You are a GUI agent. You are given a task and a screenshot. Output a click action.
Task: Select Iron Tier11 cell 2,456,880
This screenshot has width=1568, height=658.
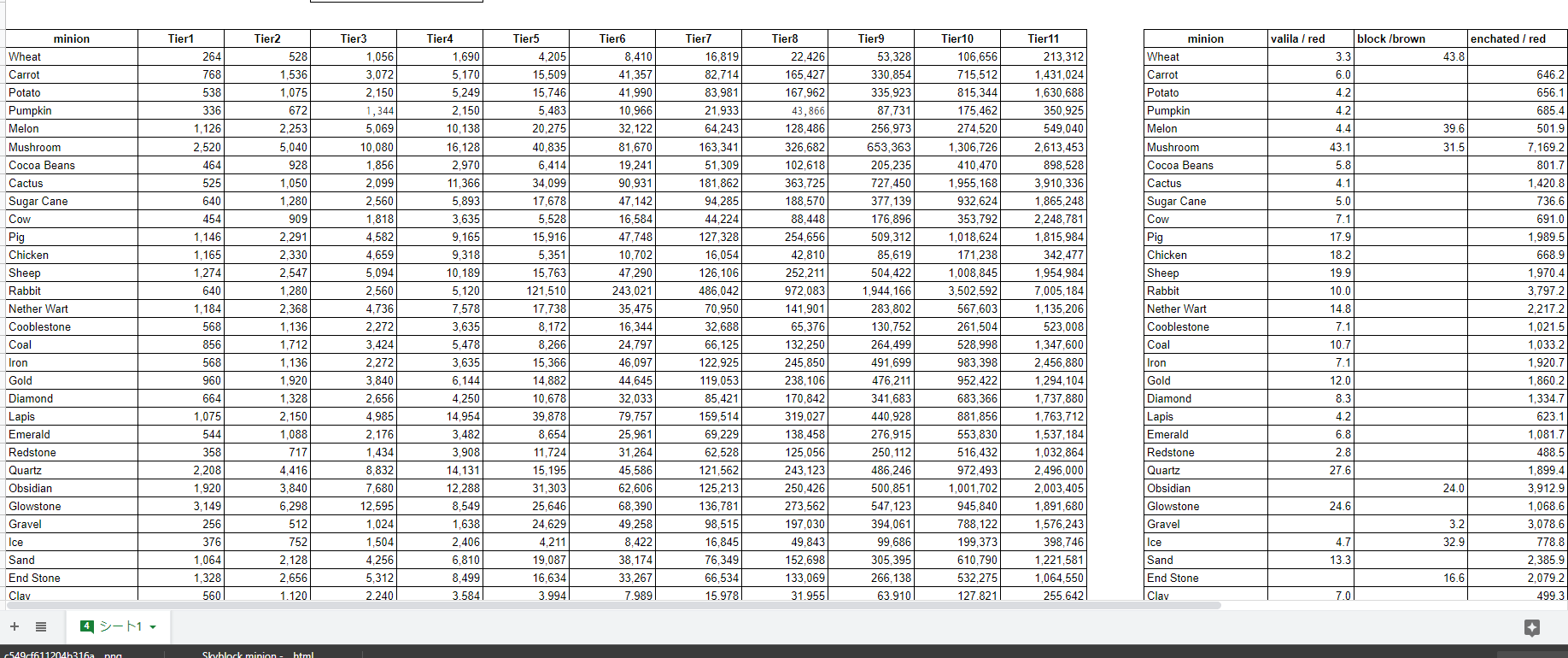pos(1044,362)
